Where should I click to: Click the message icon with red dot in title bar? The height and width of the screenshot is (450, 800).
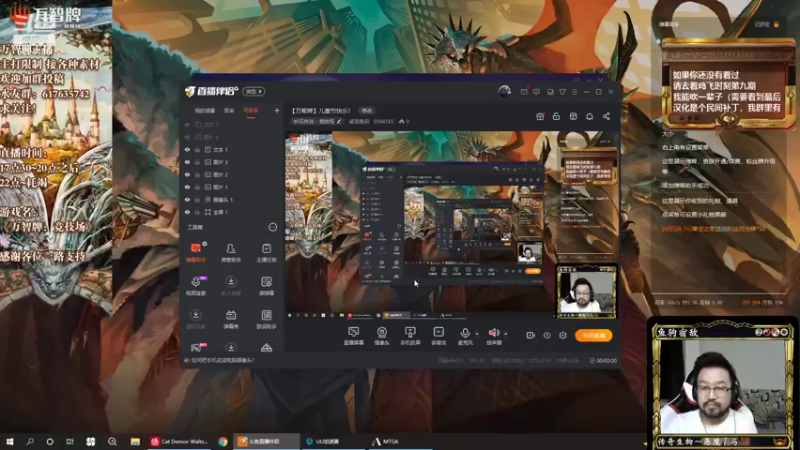pos(524,91)
